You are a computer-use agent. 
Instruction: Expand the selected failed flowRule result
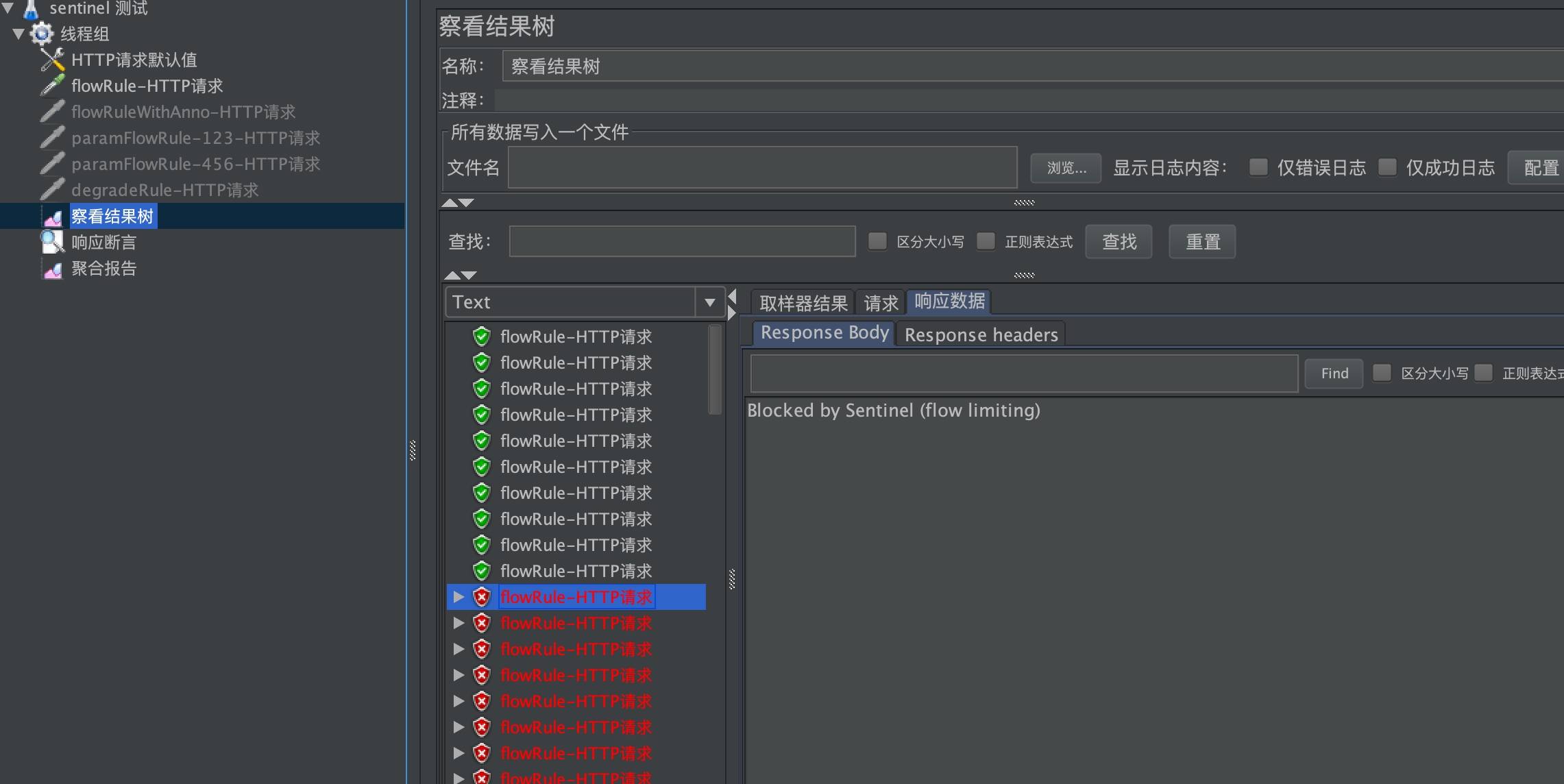click(459, 597)
